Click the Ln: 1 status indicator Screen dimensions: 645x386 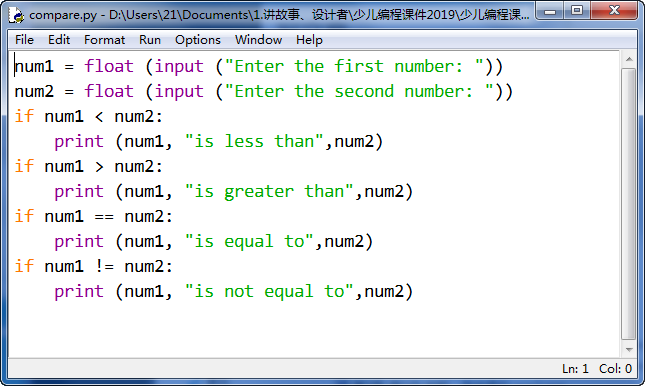[575, 369]
